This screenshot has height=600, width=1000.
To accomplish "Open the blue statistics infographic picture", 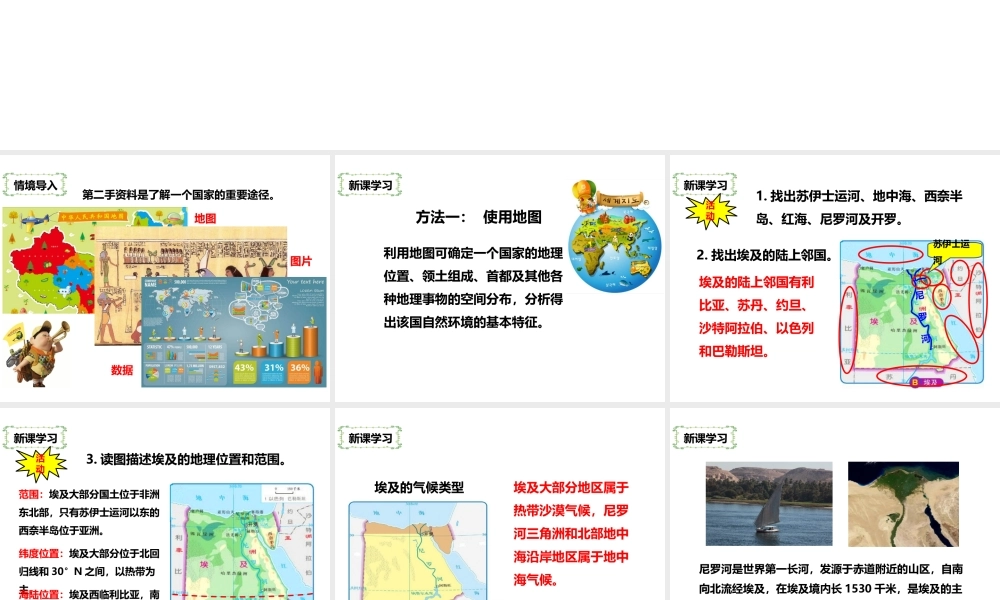I will coord(233,332).
